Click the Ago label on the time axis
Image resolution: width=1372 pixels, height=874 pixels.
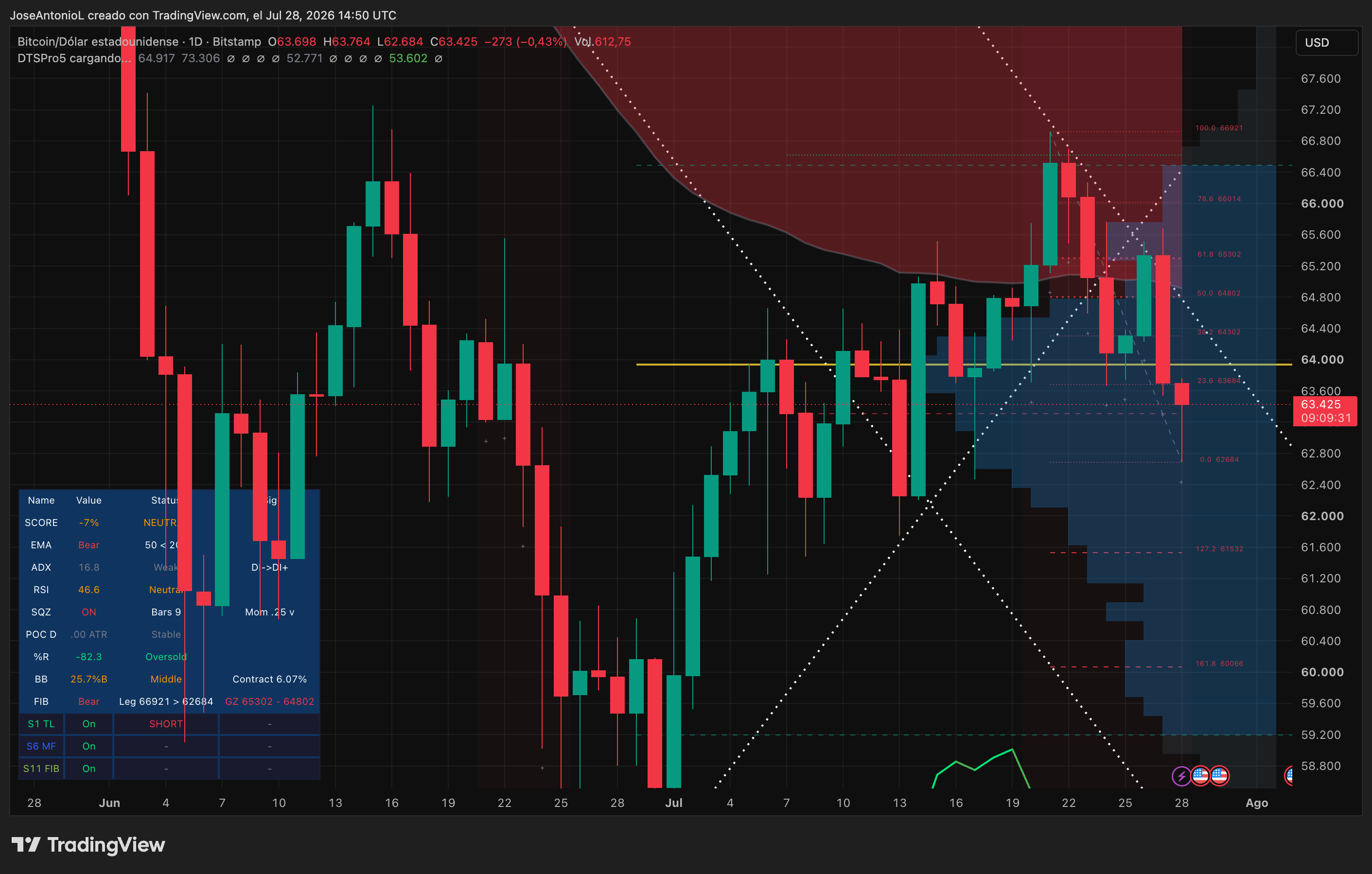click(x=1256, y=803)
